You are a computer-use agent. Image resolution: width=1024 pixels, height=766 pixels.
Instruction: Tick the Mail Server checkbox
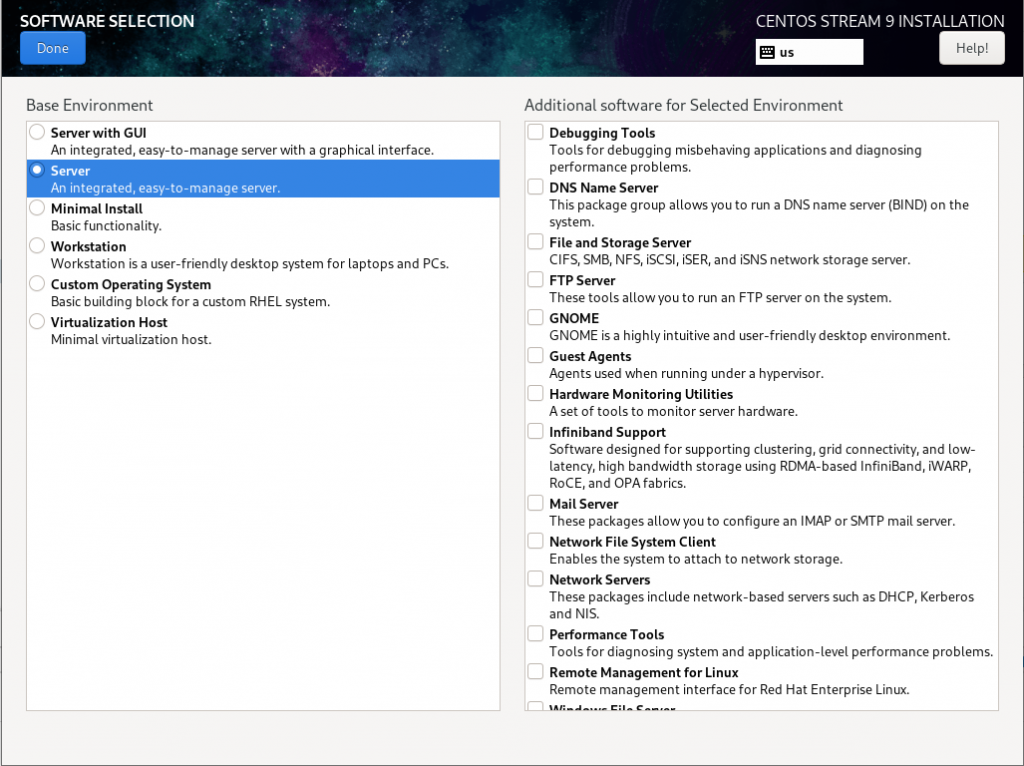coord(536,503)
